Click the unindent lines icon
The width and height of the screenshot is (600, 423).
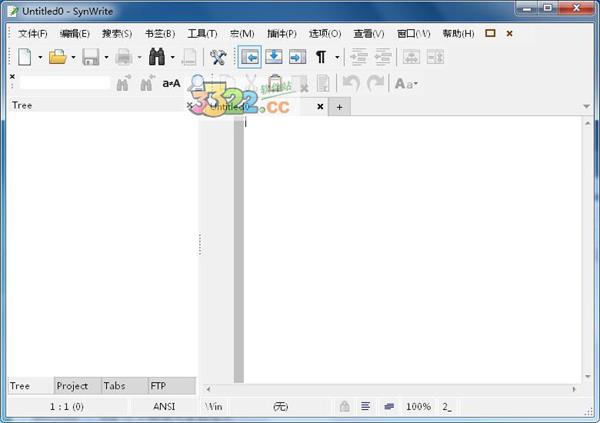click(x=383, y=57)
